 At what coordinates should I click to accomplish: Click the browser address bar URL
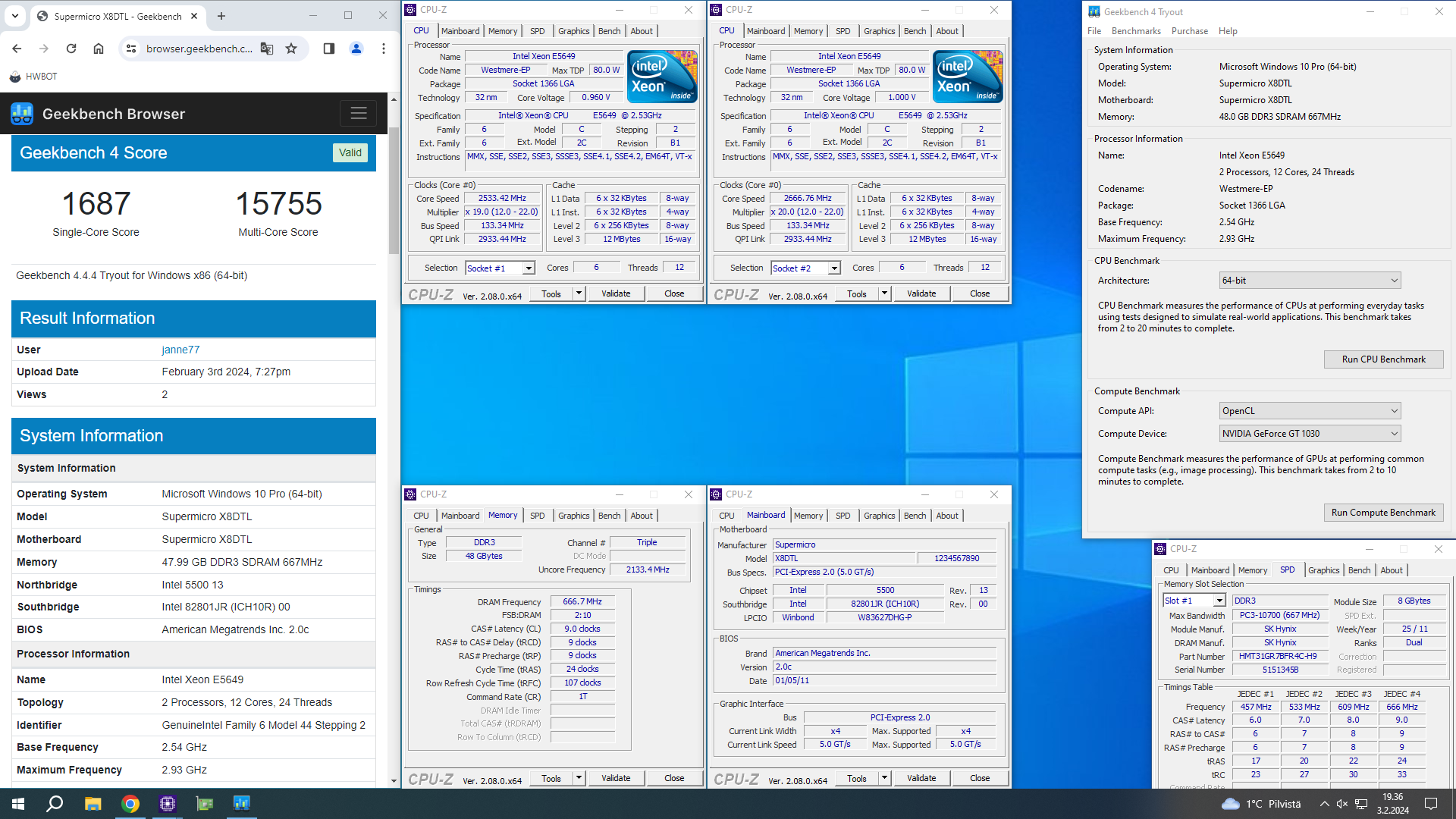(199, 49)
